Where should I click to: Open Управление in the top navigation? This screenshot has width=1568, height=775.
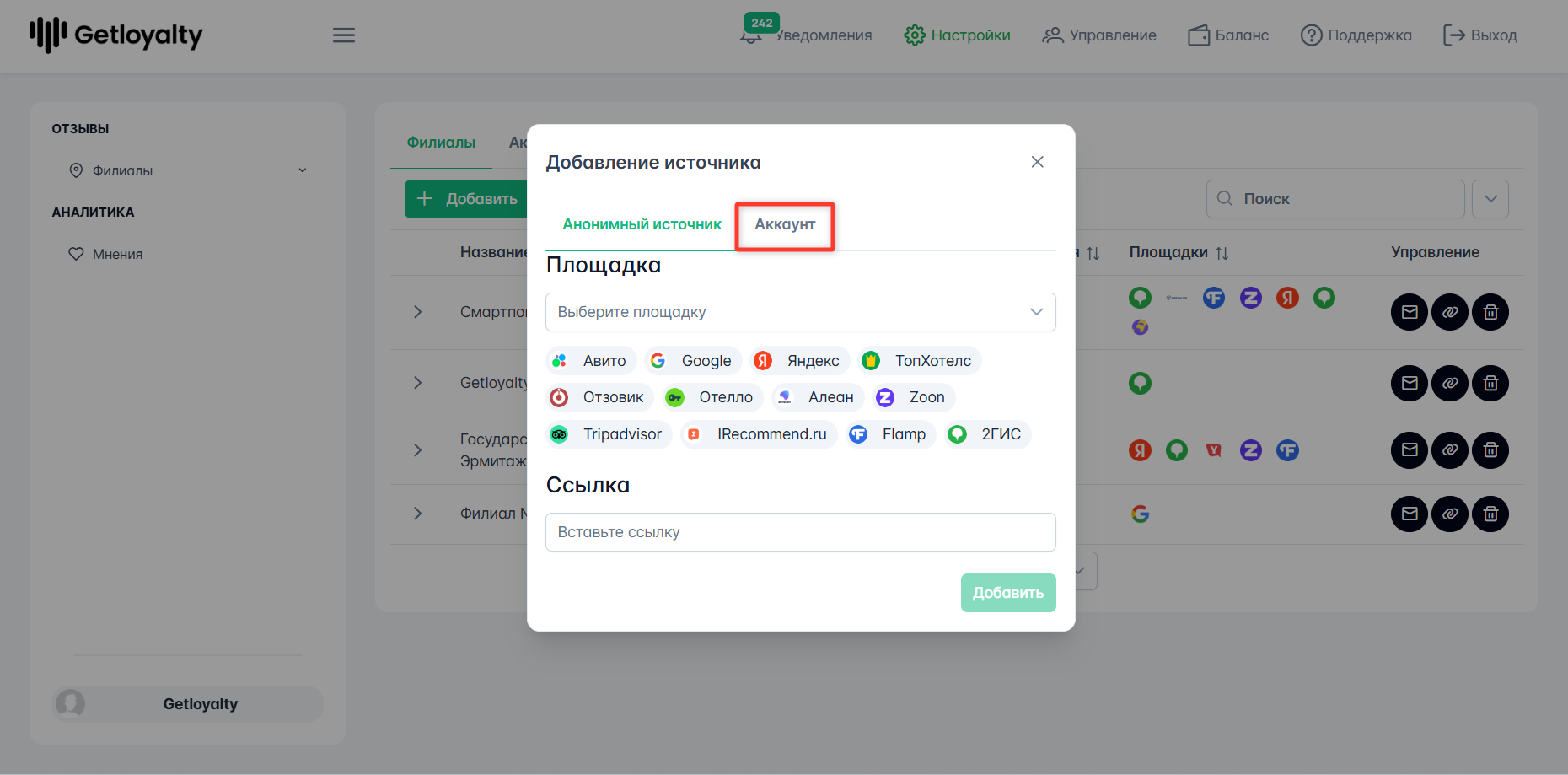point(1099,35)
